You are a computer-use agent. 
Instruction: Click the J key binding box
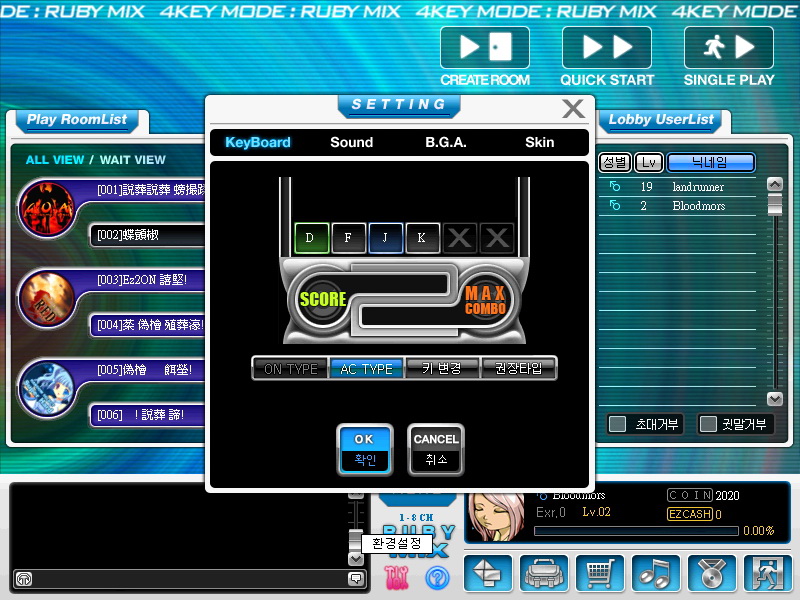click(385, 238)
